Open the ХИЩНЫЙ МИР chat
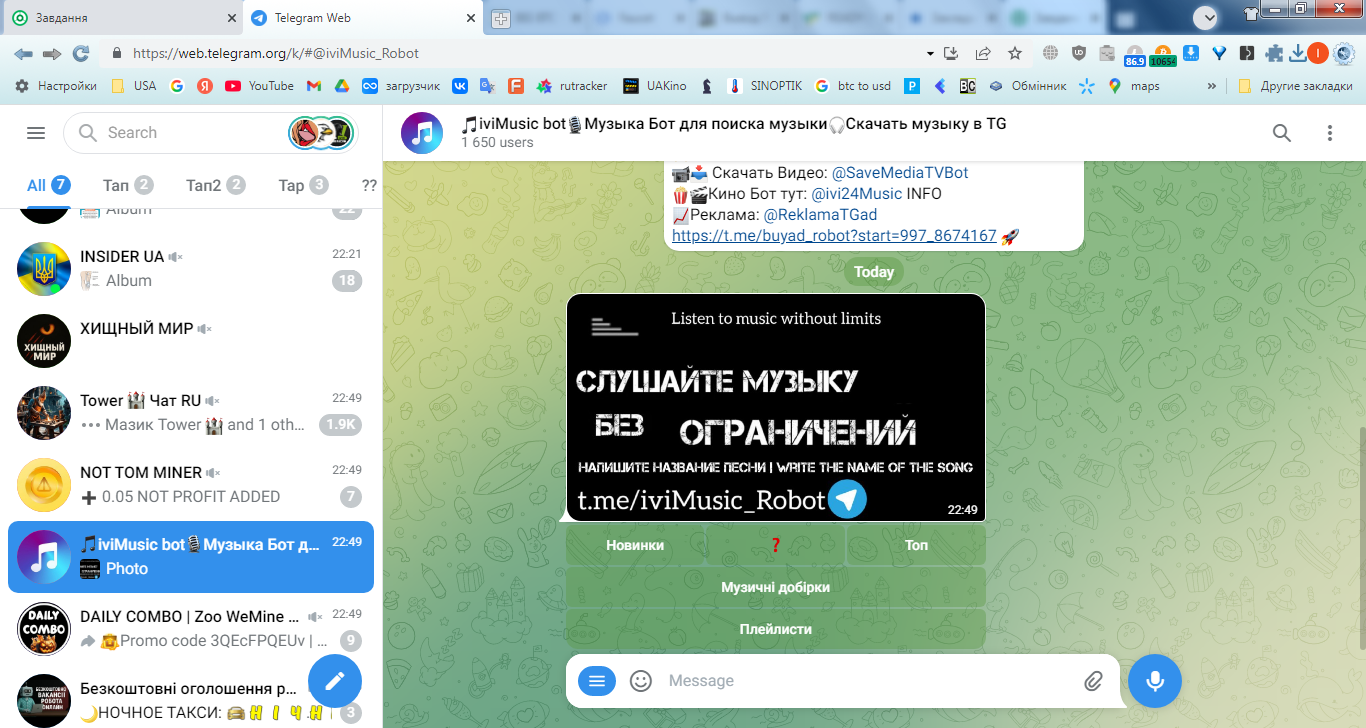Viewport: 1366px width, 728px height. coord(191,340)
